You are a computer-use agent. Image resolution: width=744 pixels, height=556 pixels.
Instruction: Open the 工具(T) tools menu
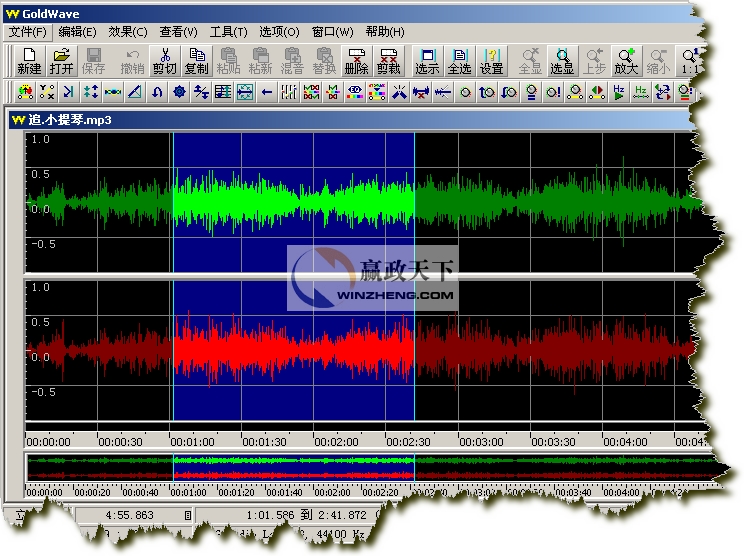(x=228, y=32)
